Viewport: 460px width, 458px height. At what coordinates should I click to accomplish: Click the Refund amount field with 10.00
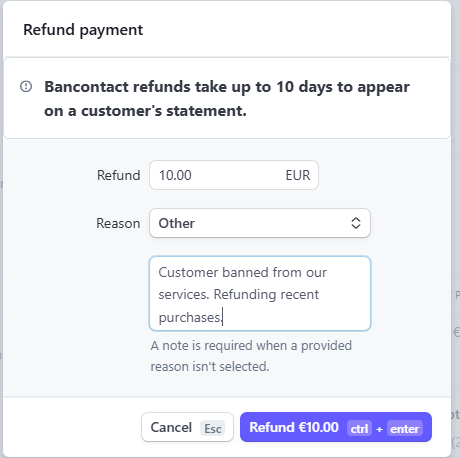coord(234,175)
